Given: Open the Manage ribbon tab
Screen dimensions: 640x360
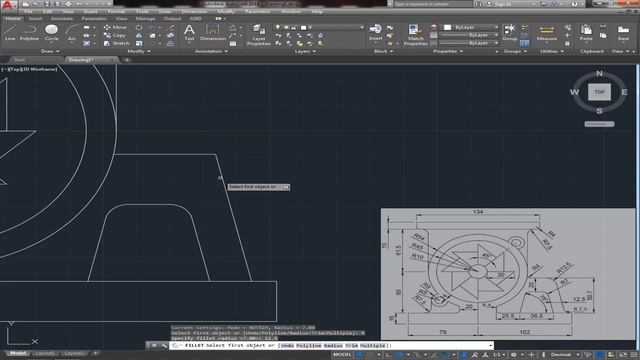Looking at the screenshot, I should pos(145,18).
